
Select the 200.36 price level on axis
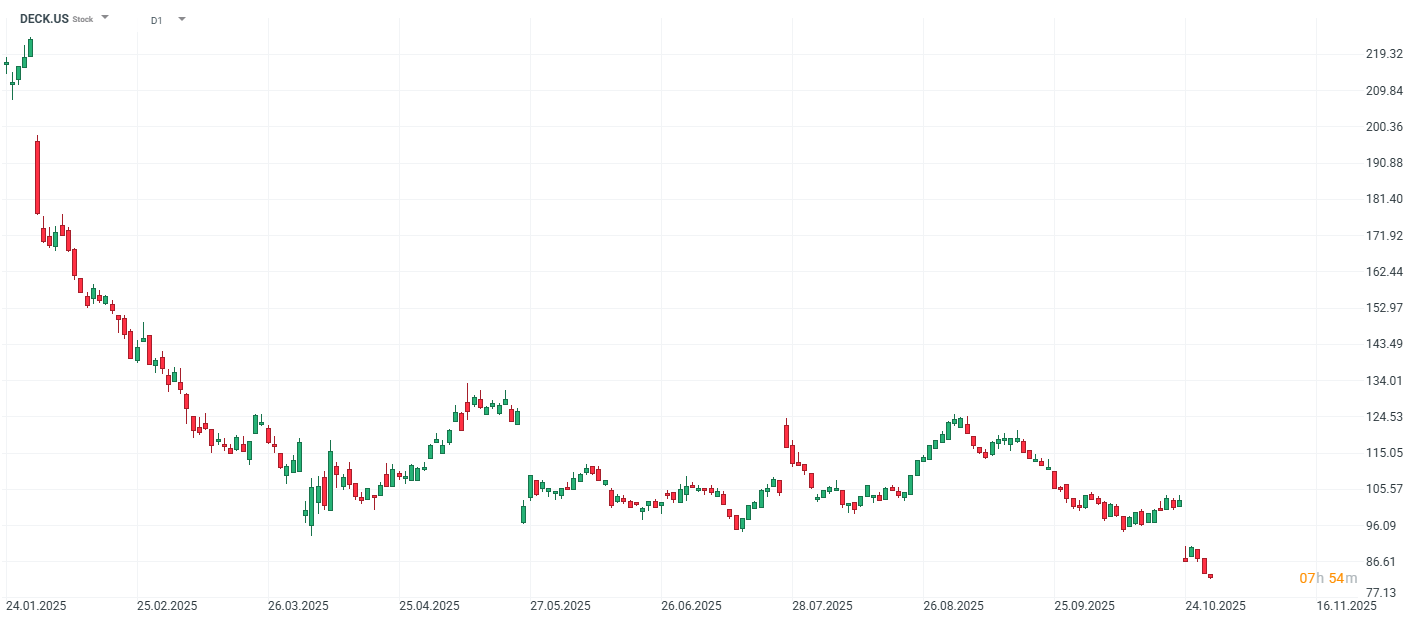click(1383, 127)
